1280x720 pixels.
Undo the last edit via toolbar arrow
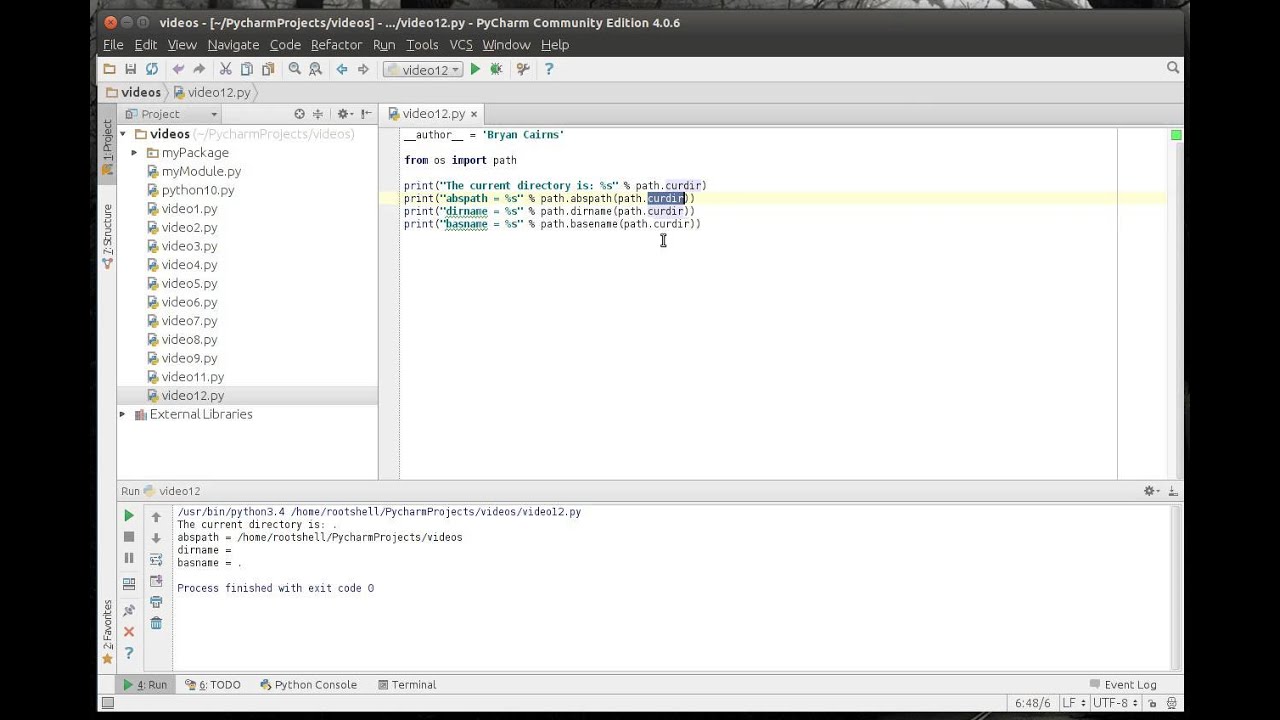[178, 69]
